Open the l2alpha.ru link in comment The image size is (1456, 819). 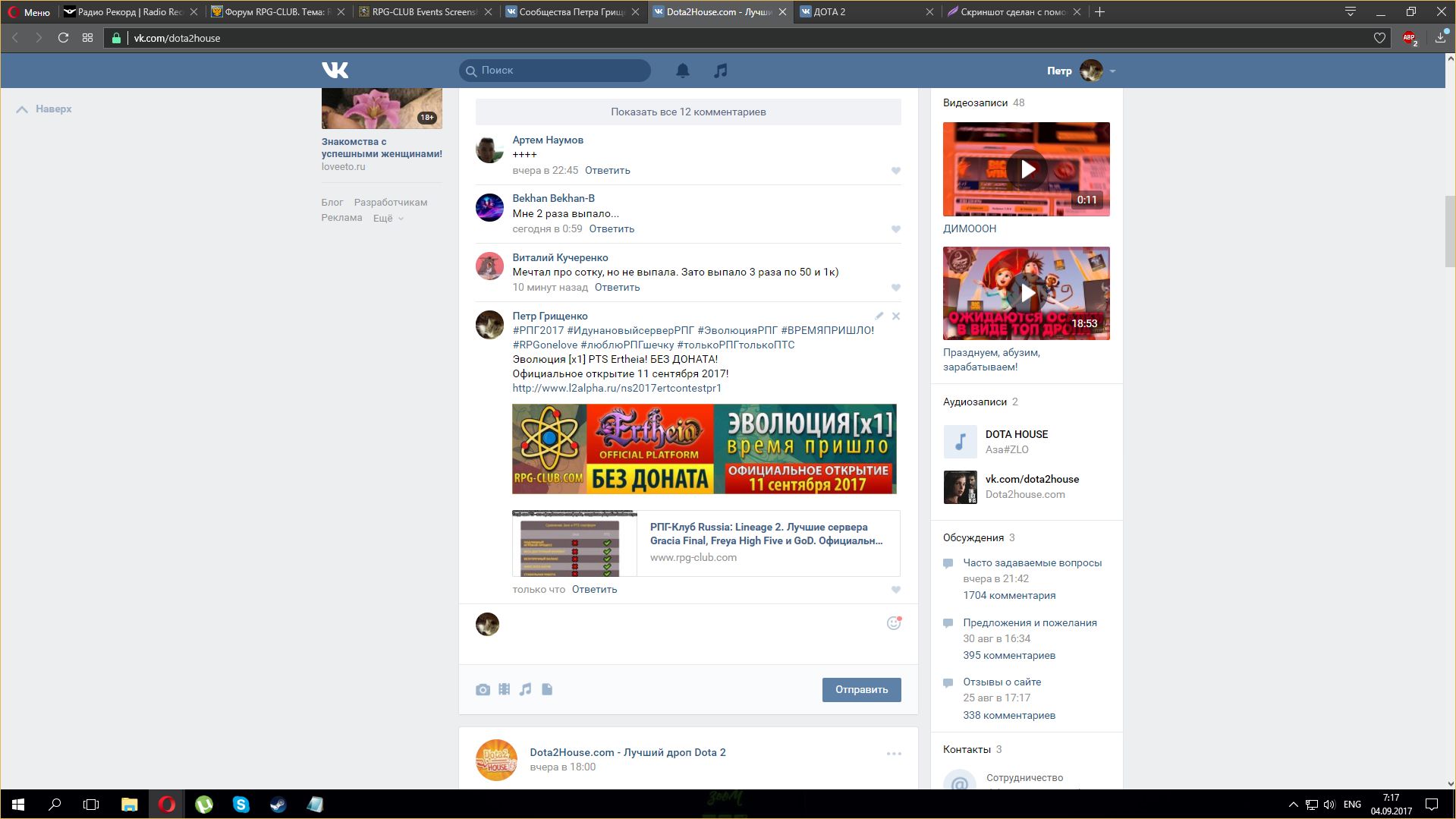616,389
